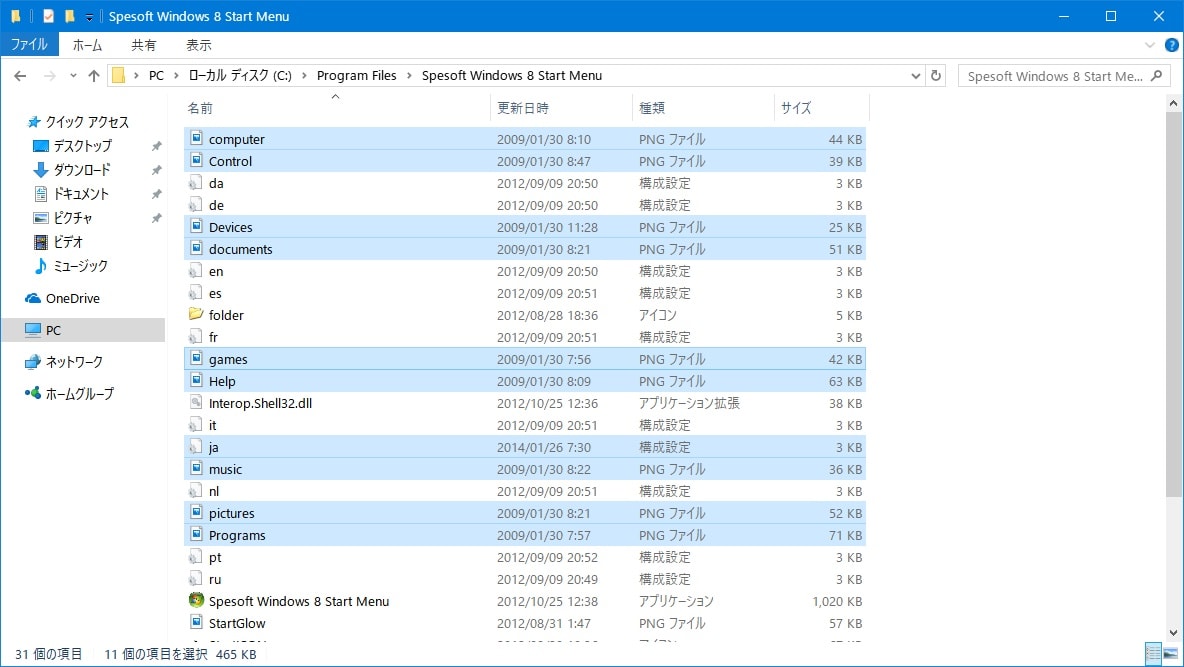Go back with the back arrow
Image resolution: width=1184 pixels, height=667 pixels.
[20, 76]
